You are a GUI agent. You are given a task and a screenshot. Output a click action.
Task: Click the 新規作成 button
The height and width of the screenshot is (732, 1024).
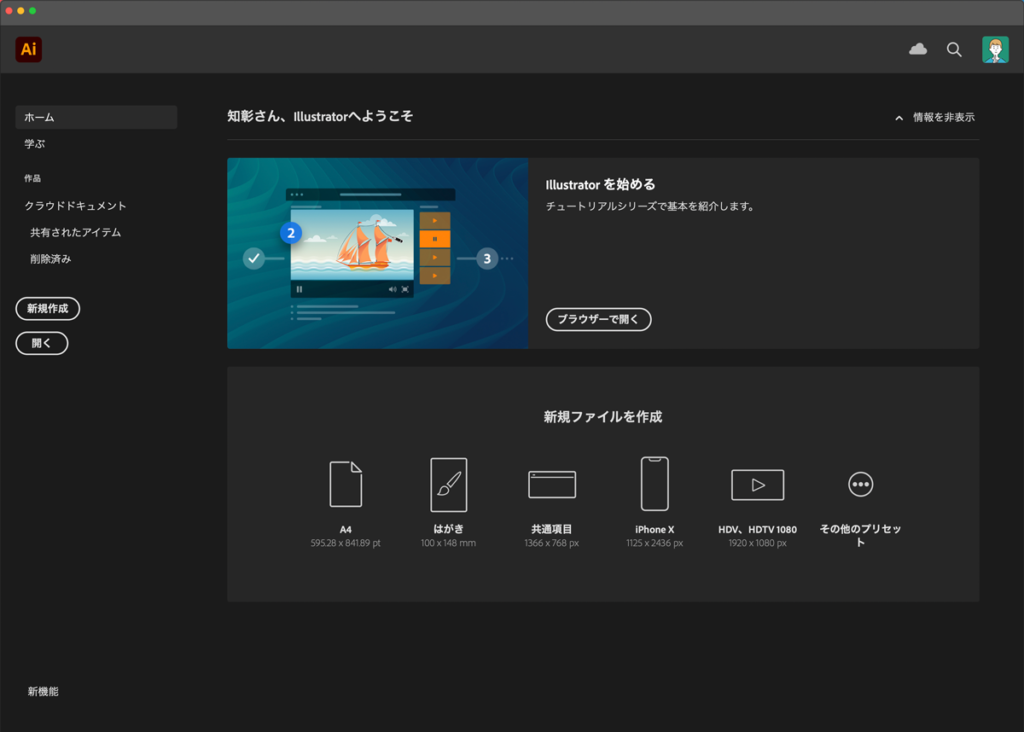48,309
